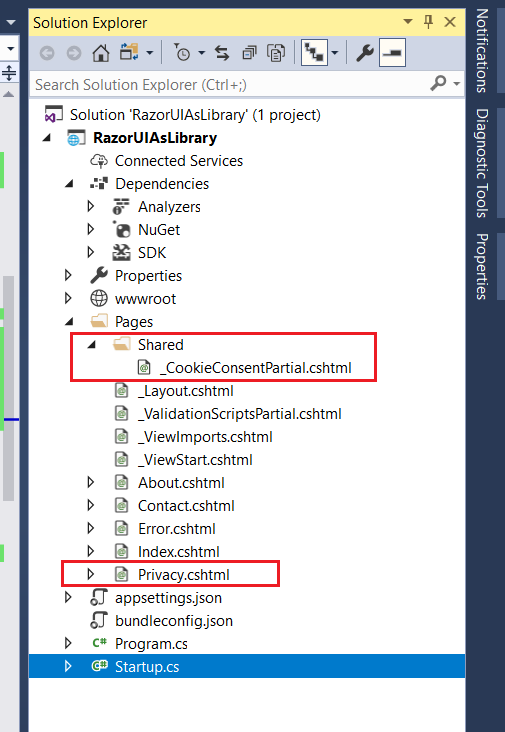Expand the Analyzers dependency node
Screen dimensions: 505x732
click(x=91, y=206)
